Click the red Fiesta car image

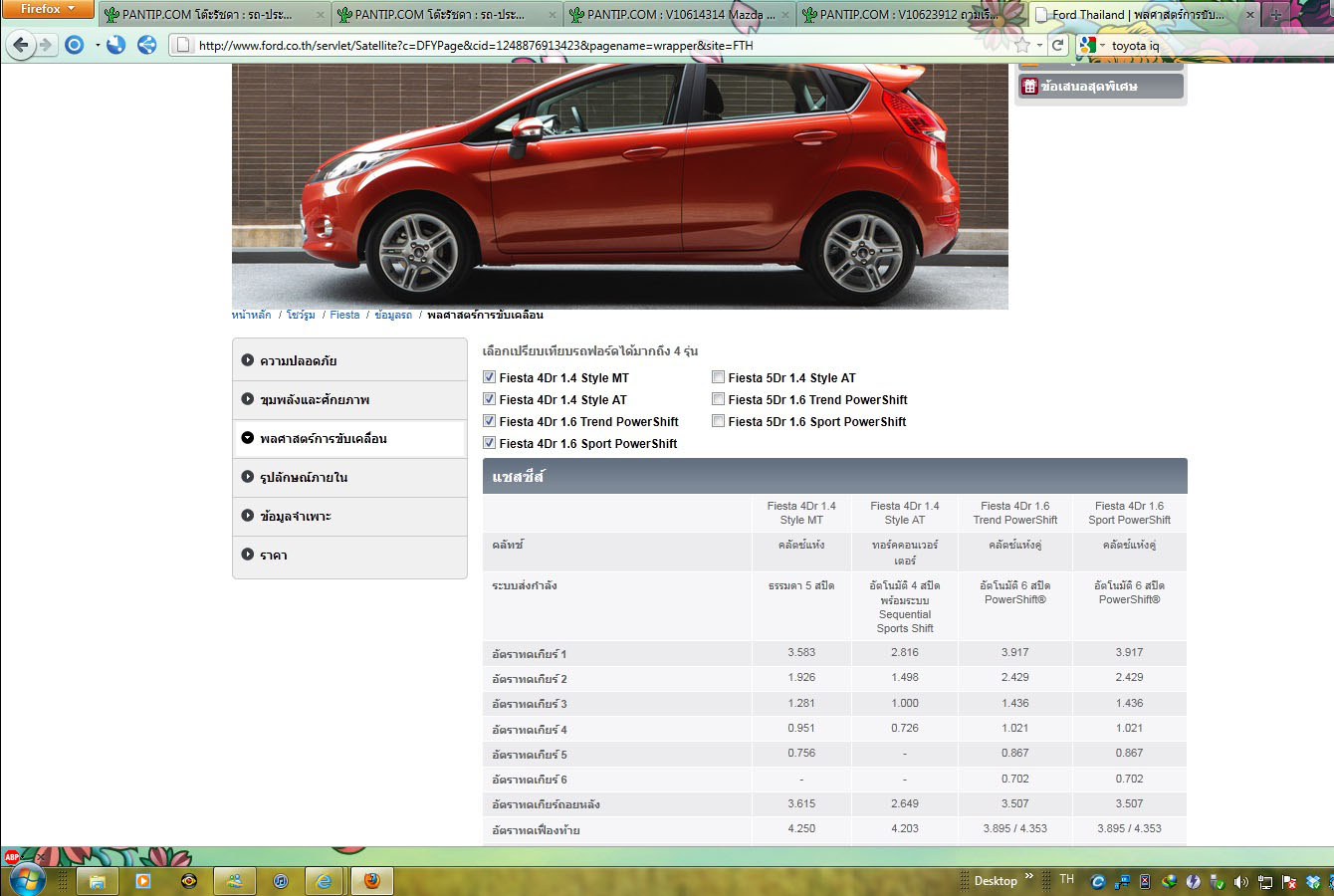pyautogui.click(x=620, y=186)
